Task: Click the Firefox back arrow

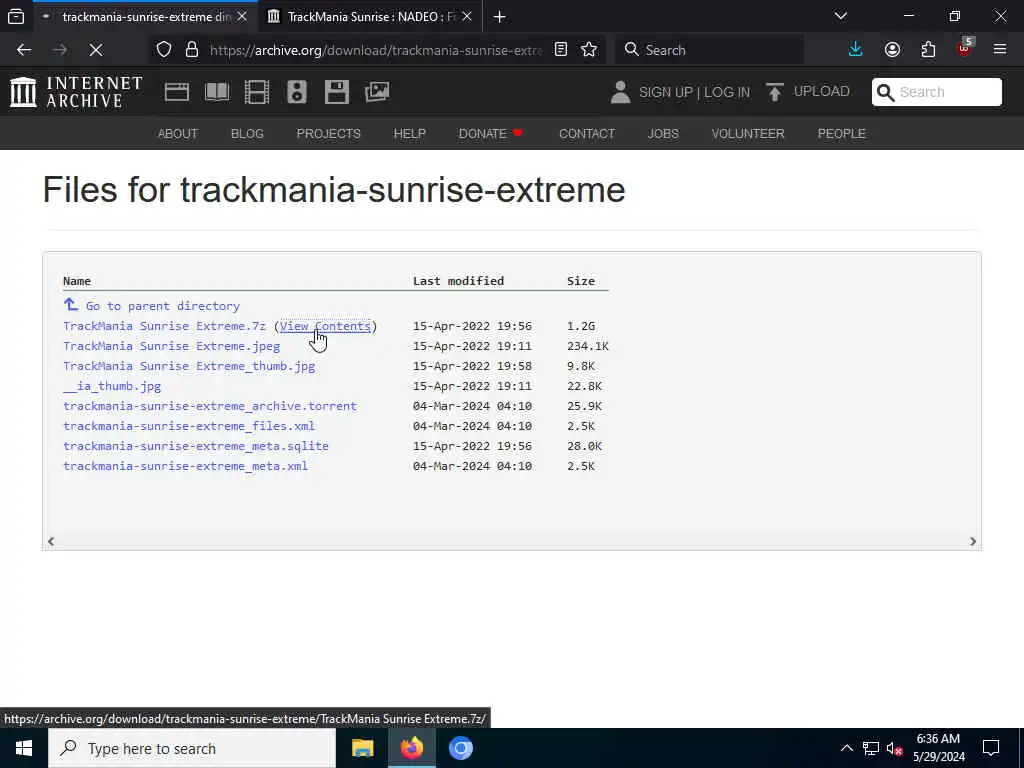Action: pyautogui.click(x=24, y=50)
